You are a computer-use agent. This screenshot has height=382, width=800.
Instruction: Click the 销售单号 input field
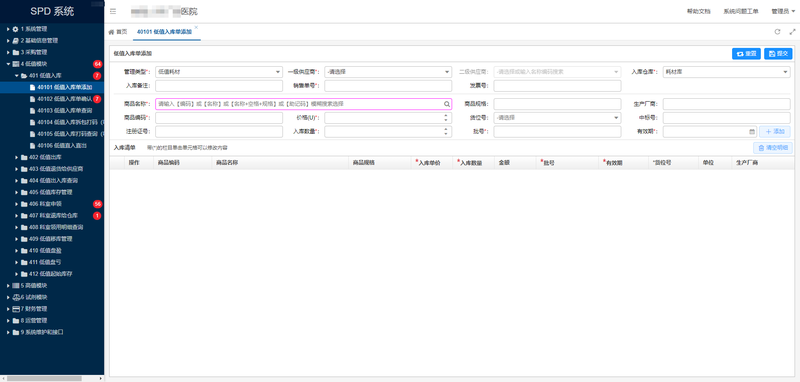(x=388, y=86)
